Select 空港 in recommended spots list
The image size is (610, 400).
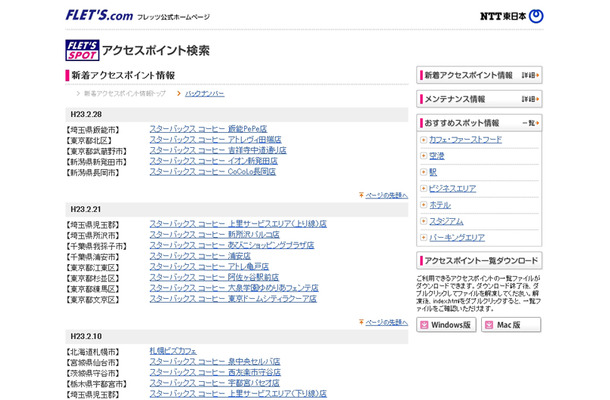pyautogui.click(x=437, y=156)
